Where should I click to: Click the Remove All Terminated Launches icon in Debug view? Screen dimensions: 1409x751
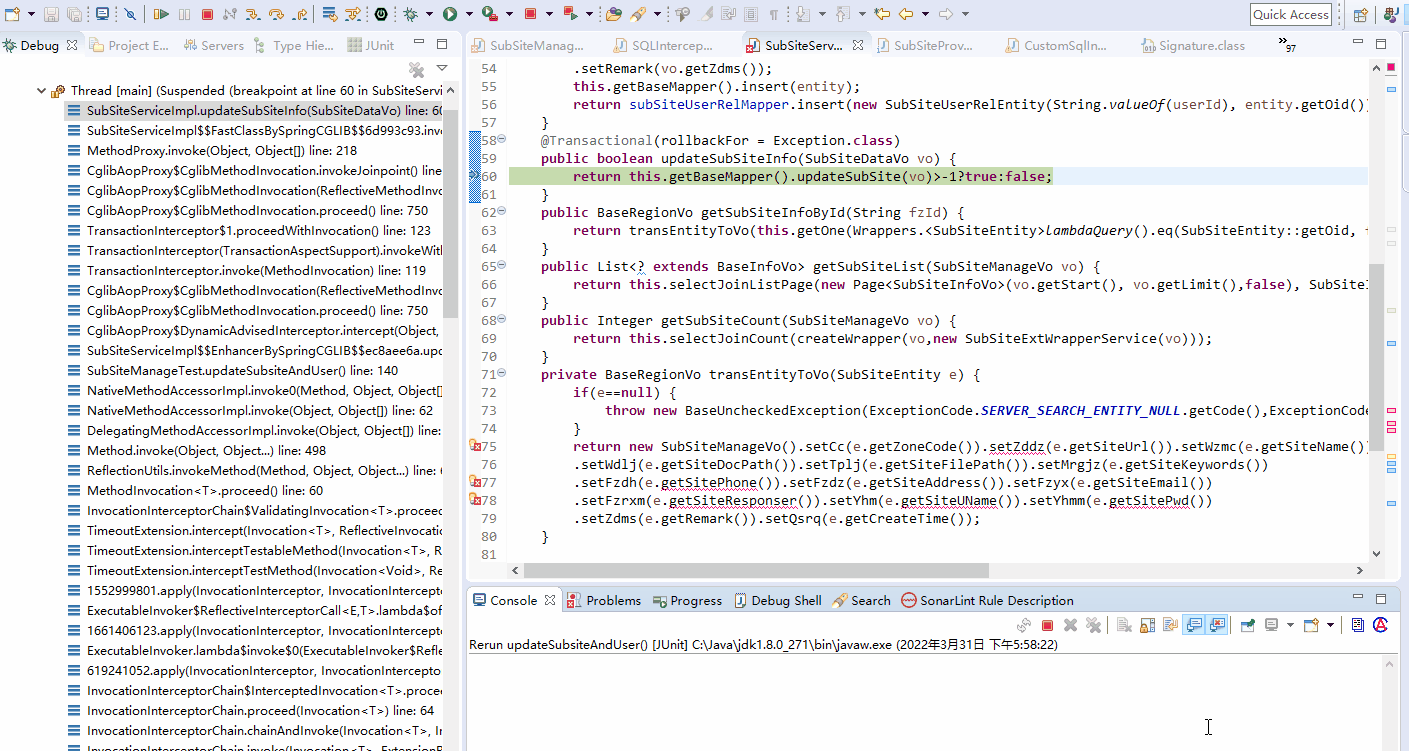click(x=417, y=69)
